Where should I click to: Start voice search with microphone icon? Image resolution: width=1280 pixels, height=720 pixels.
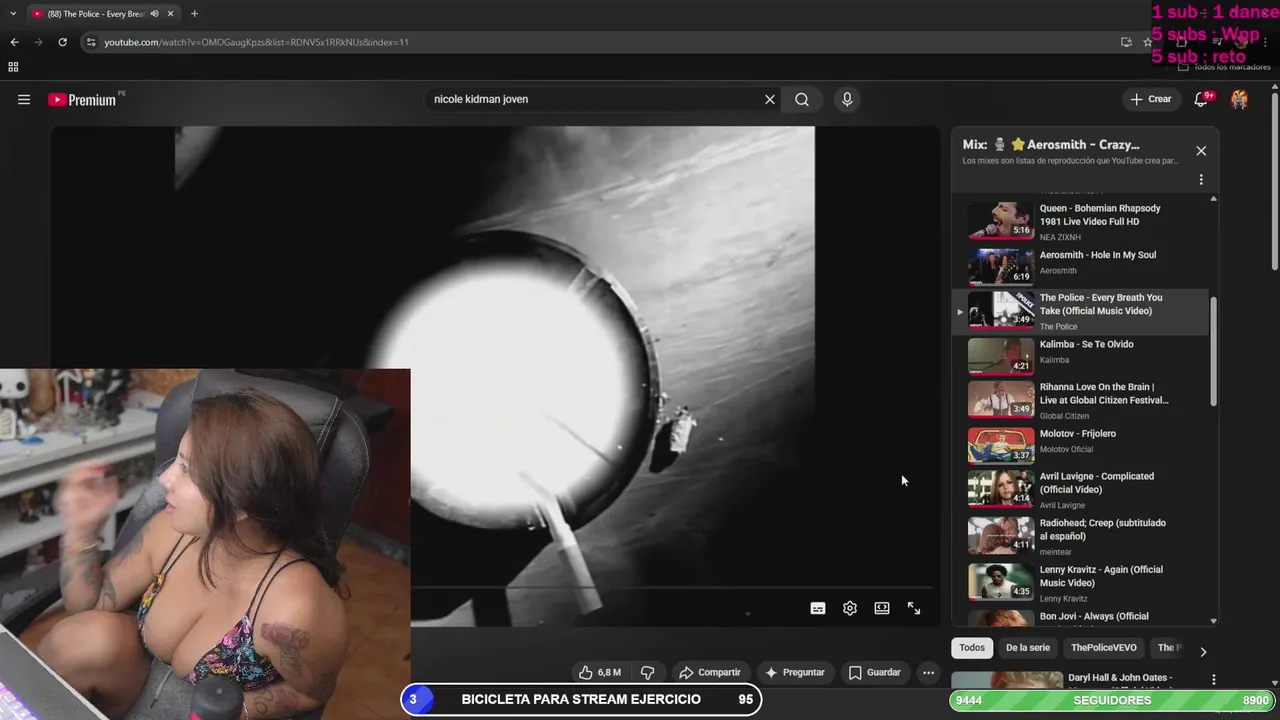click(x=847, y=99)
